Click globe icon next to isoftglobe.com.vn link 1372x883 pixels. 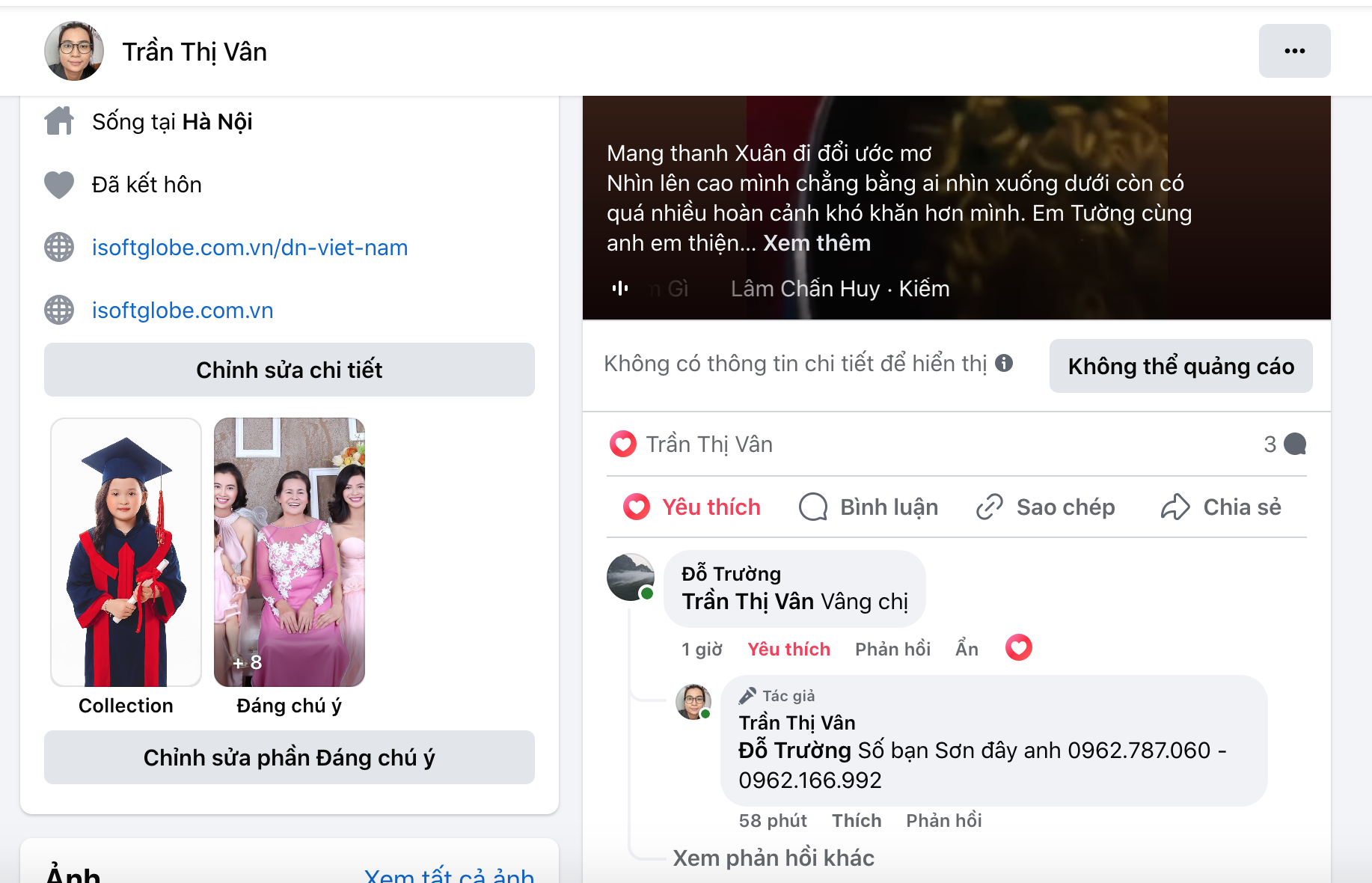[x=59, y=310]
